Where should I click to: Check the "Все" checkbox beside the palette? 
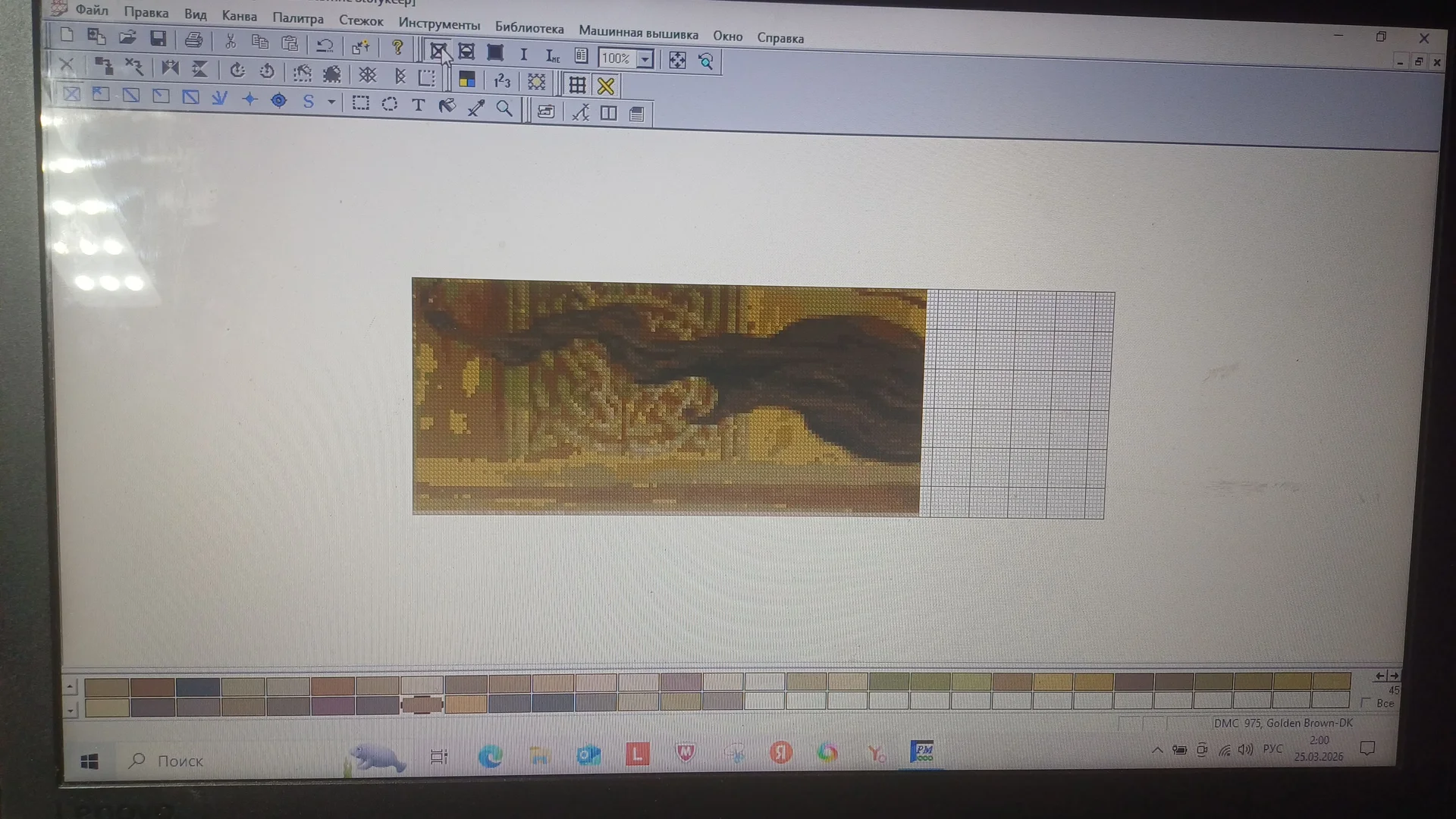tap(1366, 703)
